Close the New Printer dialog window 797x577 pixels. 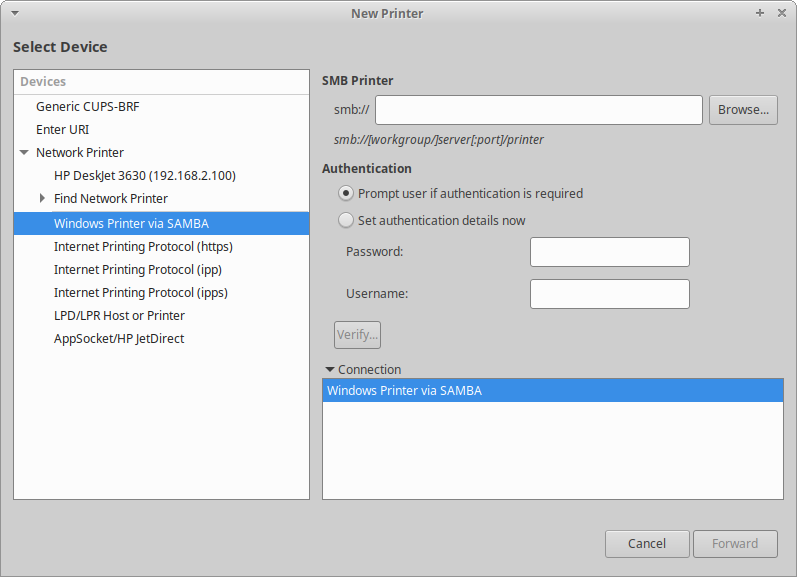(x=780, y=13)
